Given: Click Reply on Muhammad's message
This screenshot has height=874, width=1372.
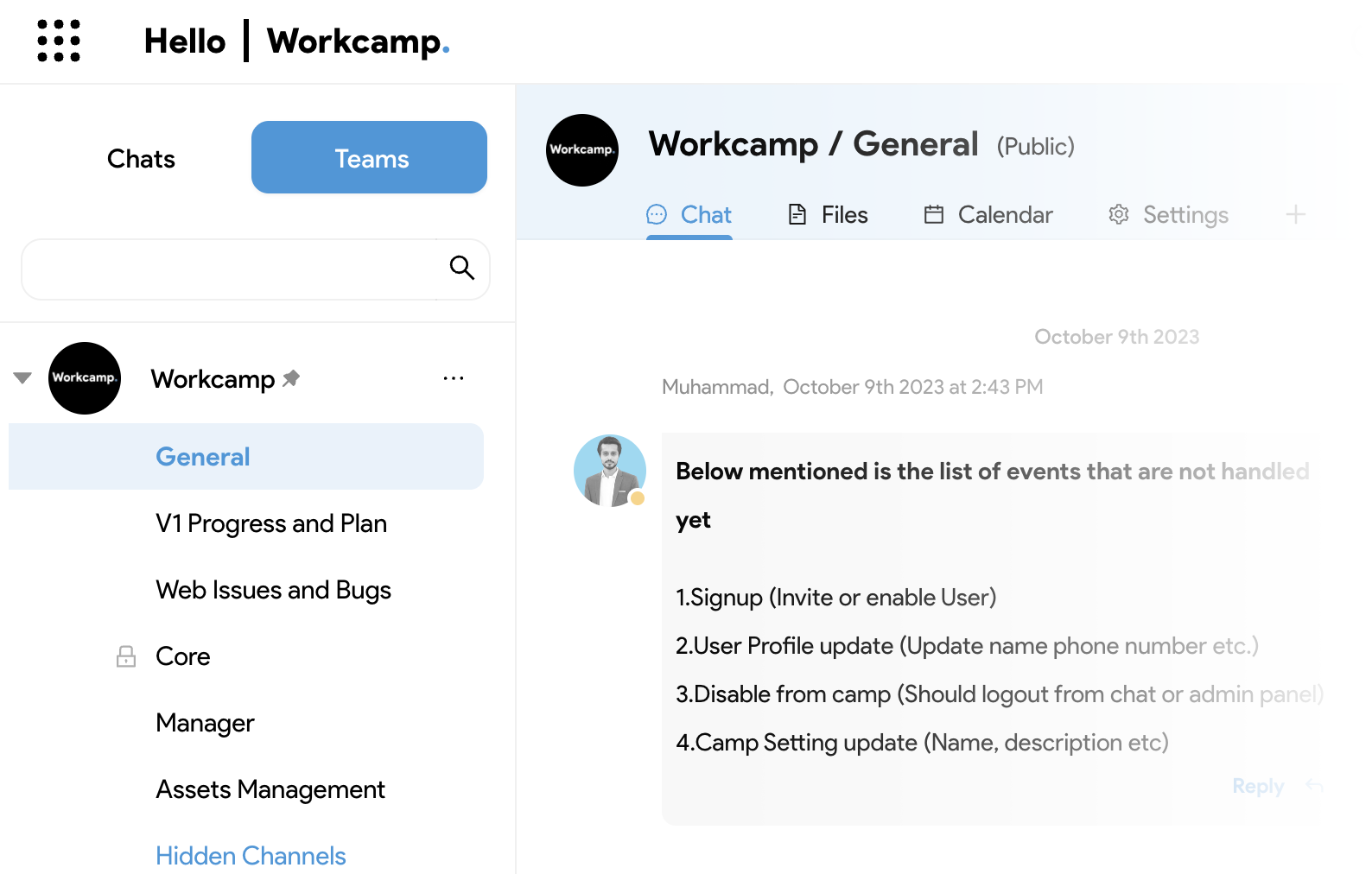Looking at the screenshot, I should click(x=1258, y=786).
